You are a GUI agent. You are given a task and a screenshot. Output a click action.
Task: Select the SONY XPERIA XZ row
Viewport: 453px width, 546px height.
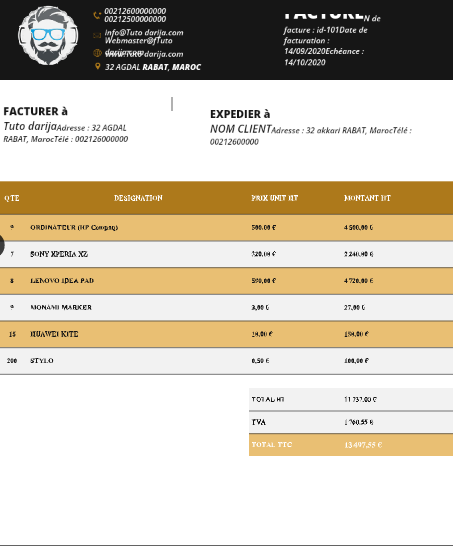pyautogui.click(x=226, y=254)
